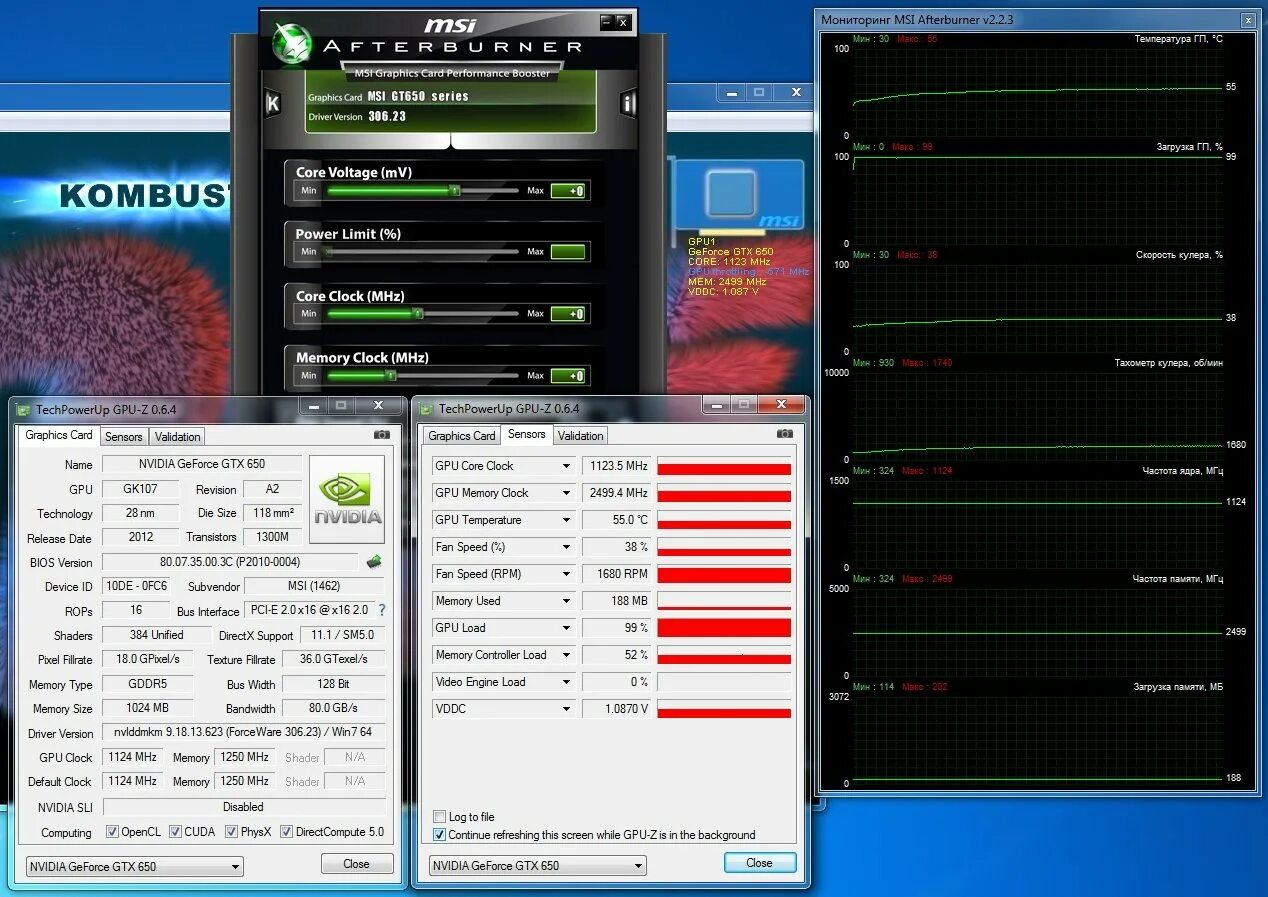Open the Memory Used sensor dropdown
The image size is (1268, 897).
click(x=566, y=601)
